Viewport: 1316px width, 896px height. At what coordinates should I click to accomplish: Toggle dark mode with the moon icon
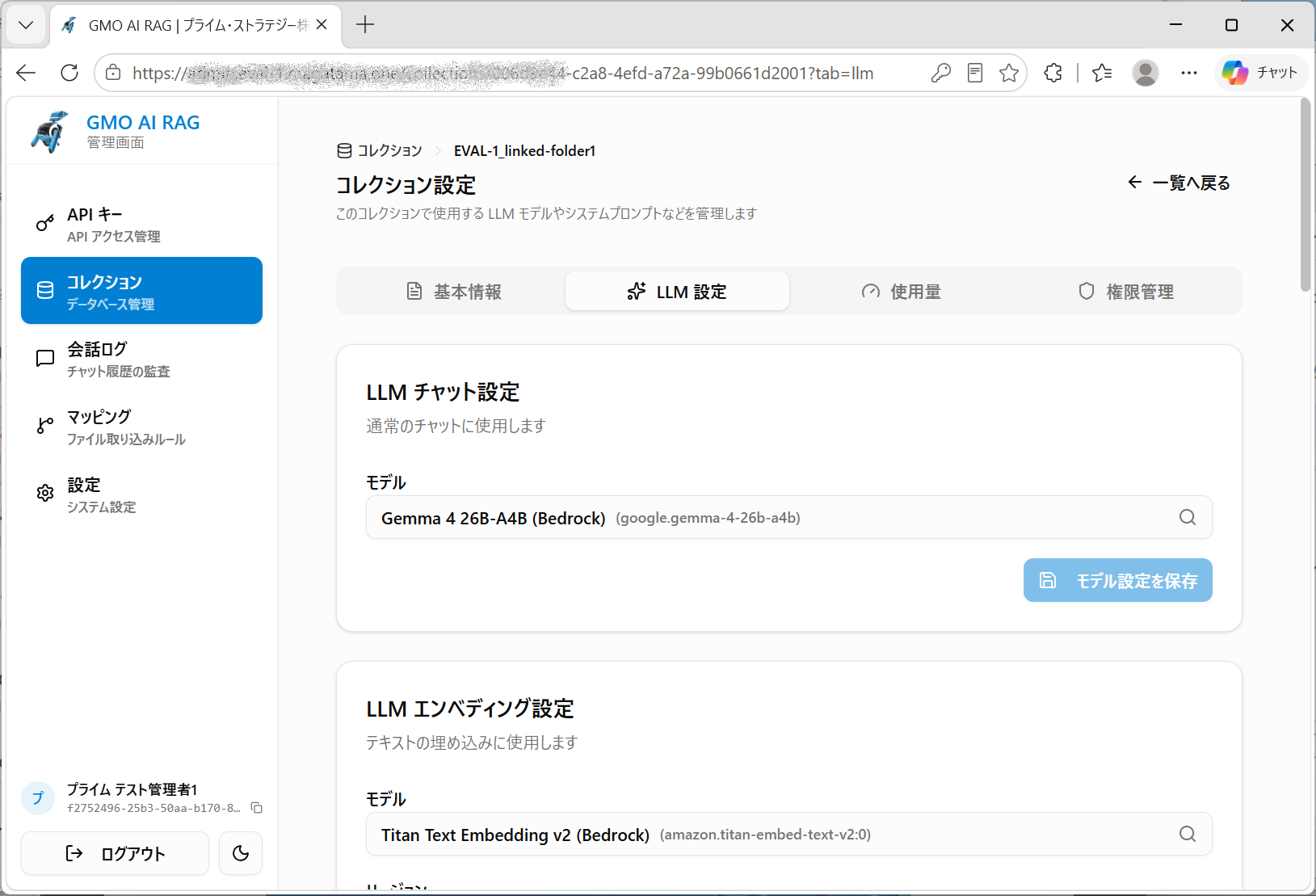click(241, 853)
